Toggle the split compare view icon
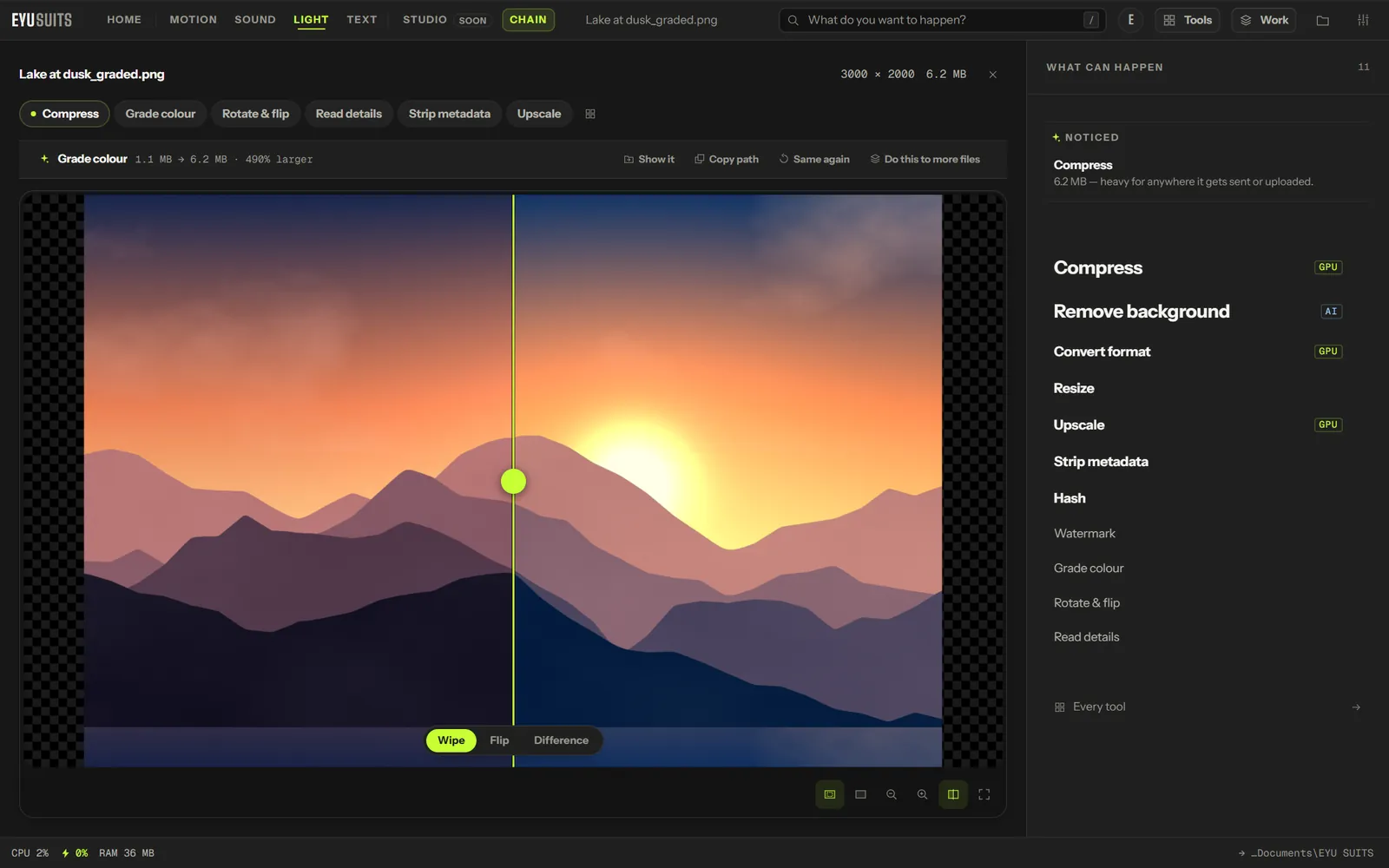 click(953, 794)
